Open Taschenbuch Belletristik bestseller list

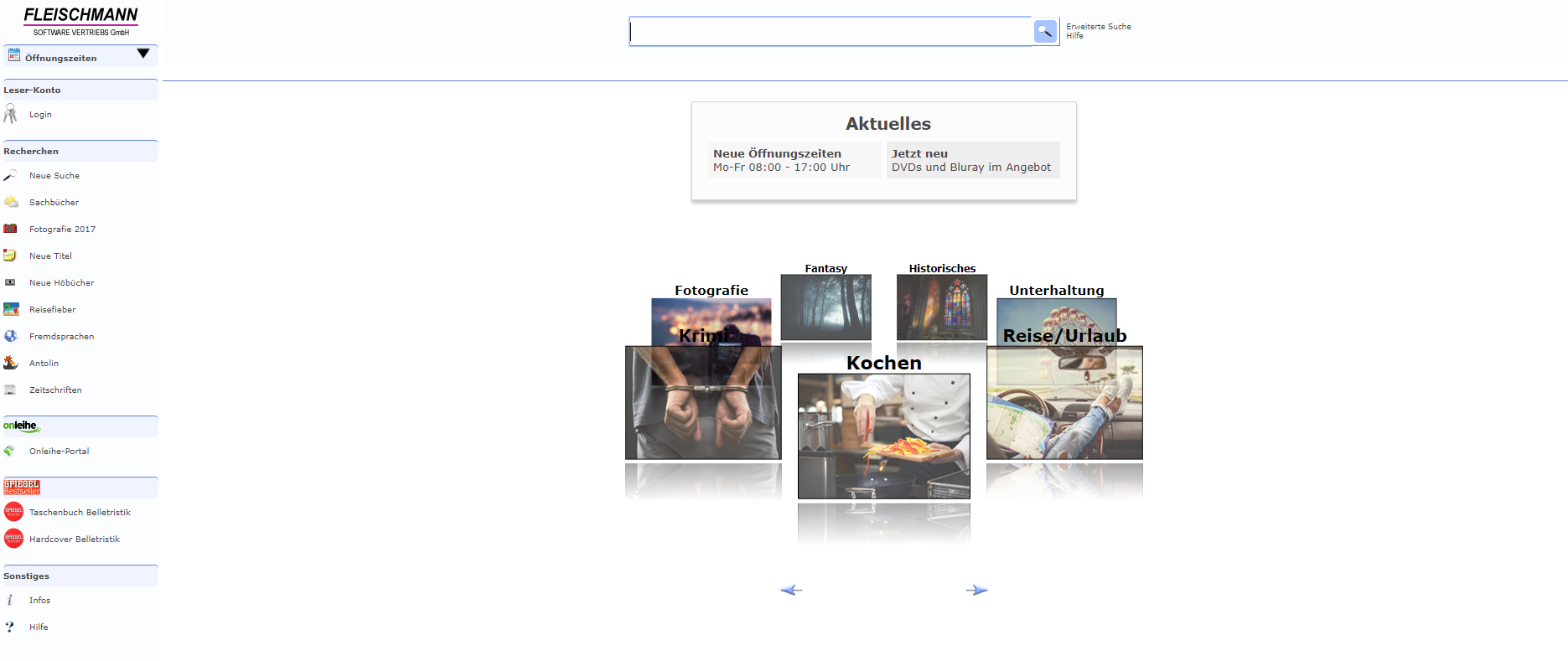pyautogui.click(x=80, y=513)
